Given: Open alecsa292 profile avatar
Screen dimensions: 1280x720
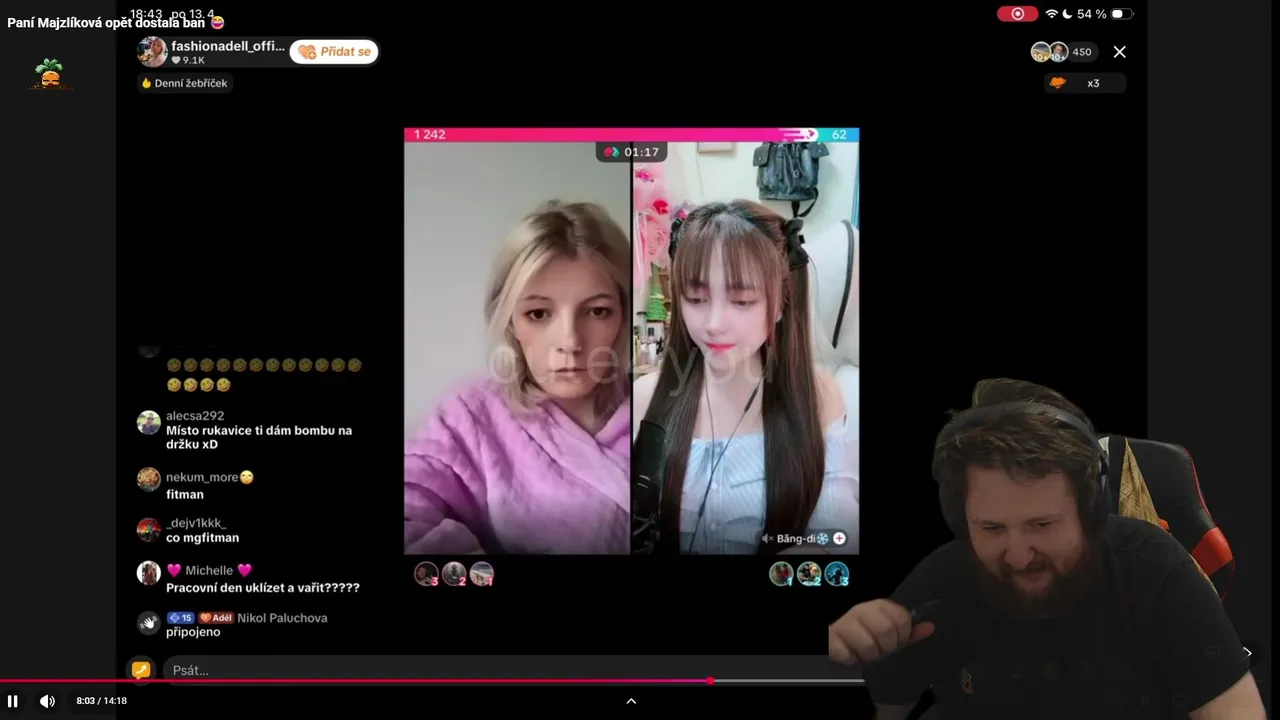Looking at the screenshot, I should pyautogui.click(x=148, y=422).
